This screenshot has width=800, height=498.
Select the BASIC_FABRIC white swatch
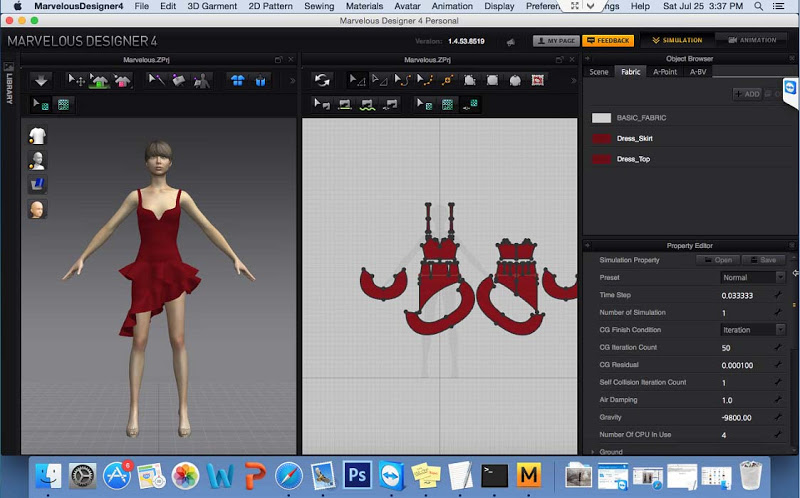(601, 118)
